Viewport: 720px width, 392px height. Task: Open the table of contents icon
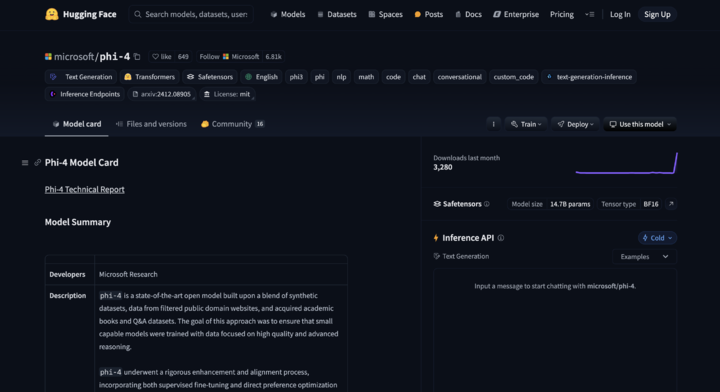25,162
